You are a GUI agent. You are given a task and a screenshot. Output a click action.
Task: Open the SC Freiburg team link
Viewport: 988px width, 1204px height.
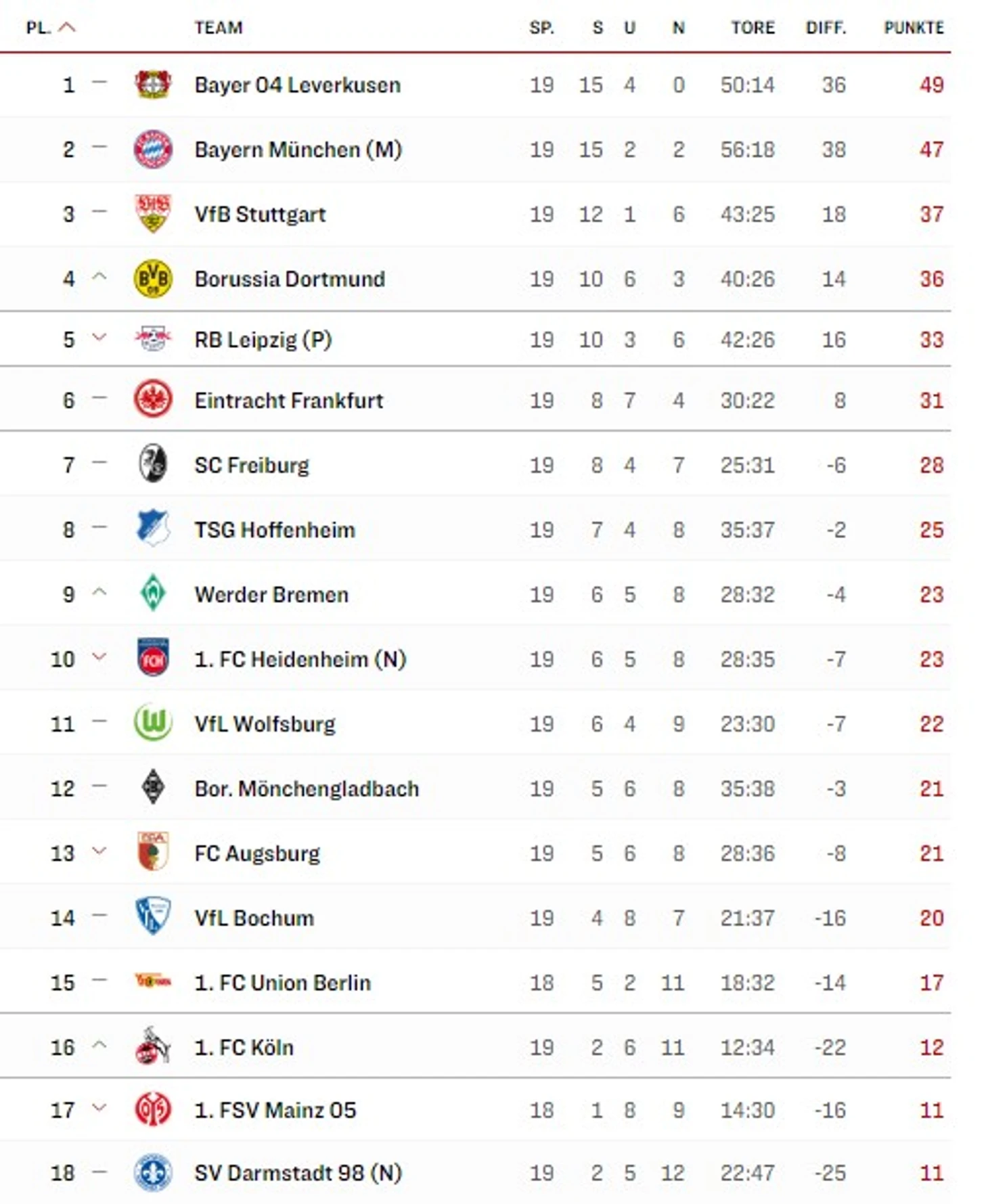coord(252,465)
